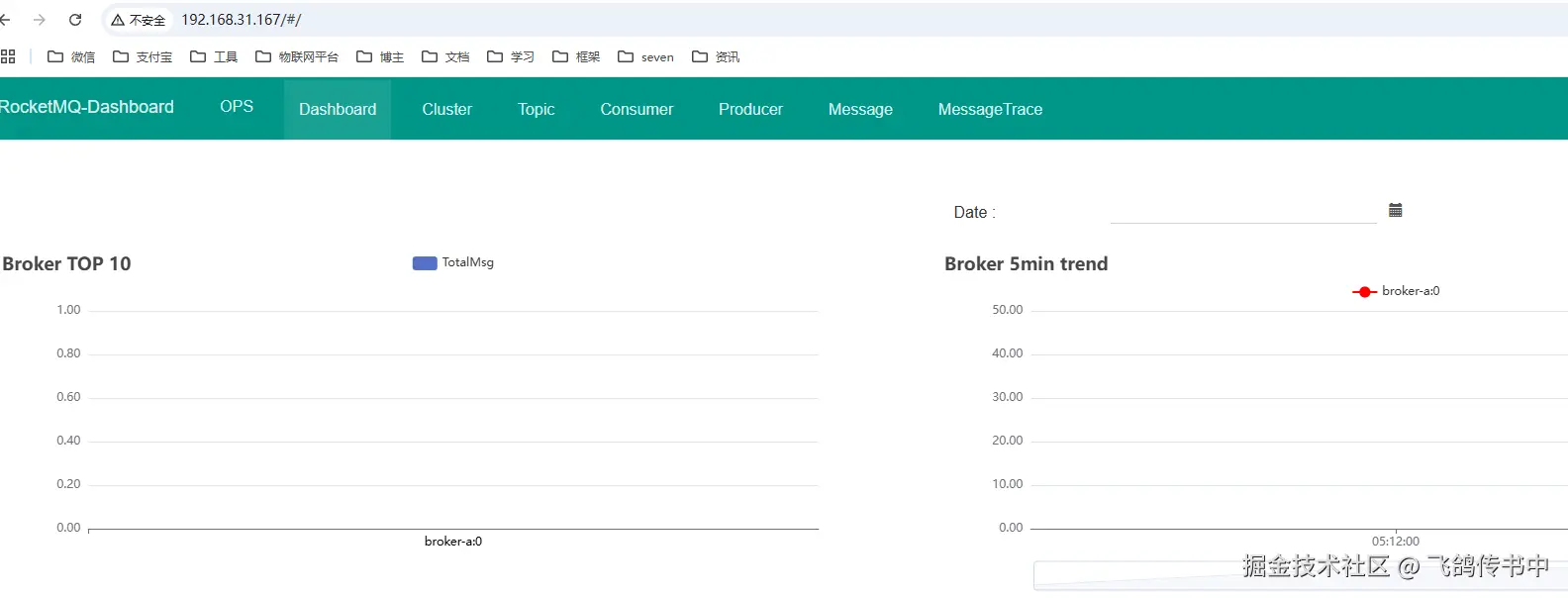This screenshot has width=1568, height=598.
Task: Open the Topic tab
Action: pyautogui.click(x=536, y=109)
